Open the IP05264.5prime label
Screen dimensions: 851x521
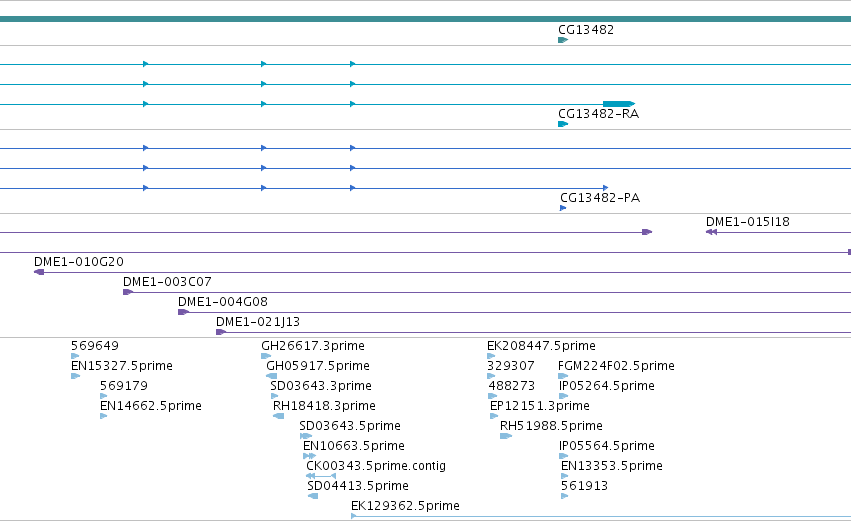[607, 386]
